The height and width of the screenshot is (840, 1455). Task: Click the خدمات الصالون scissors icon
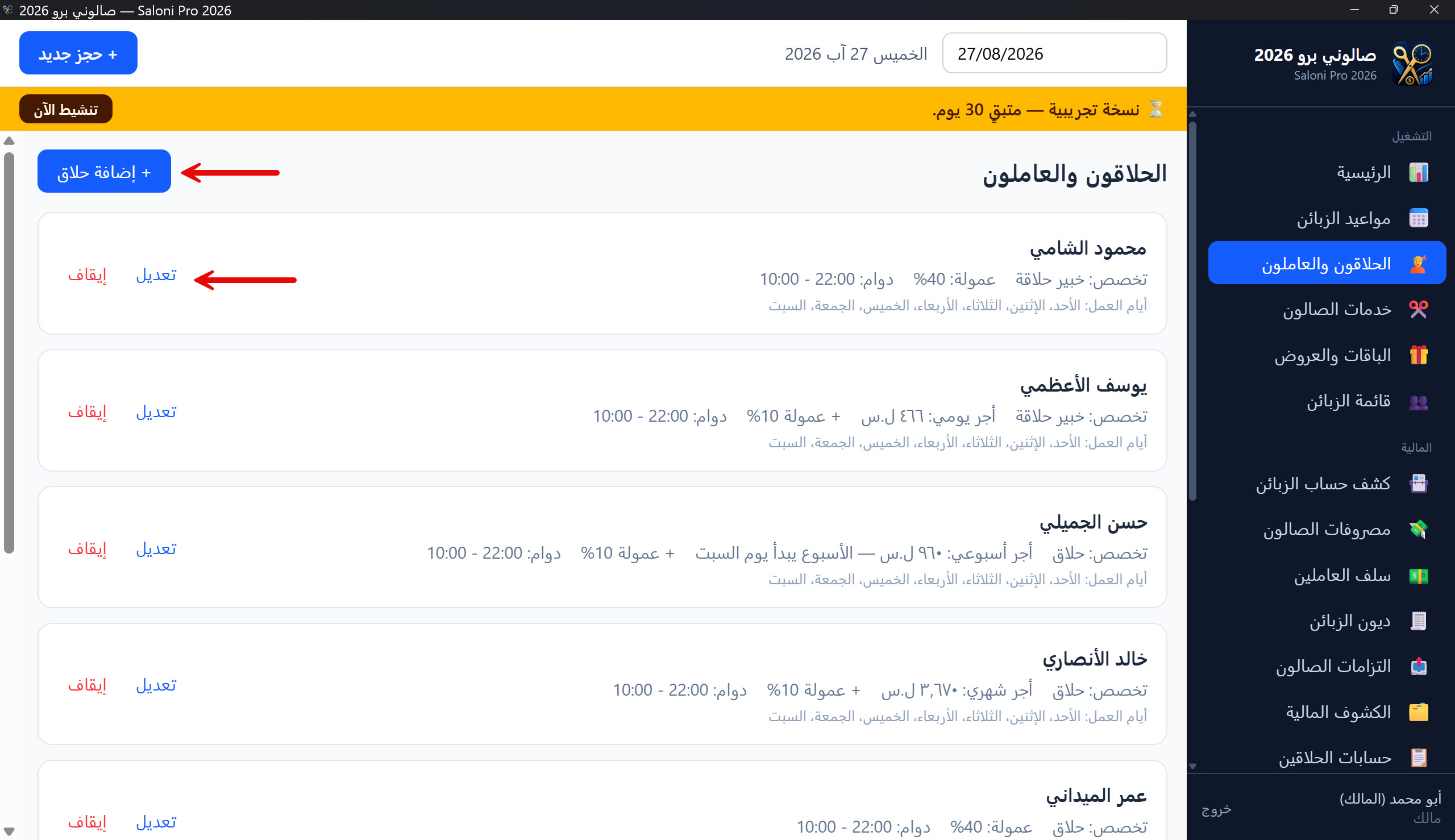[x=1419, y=309]
